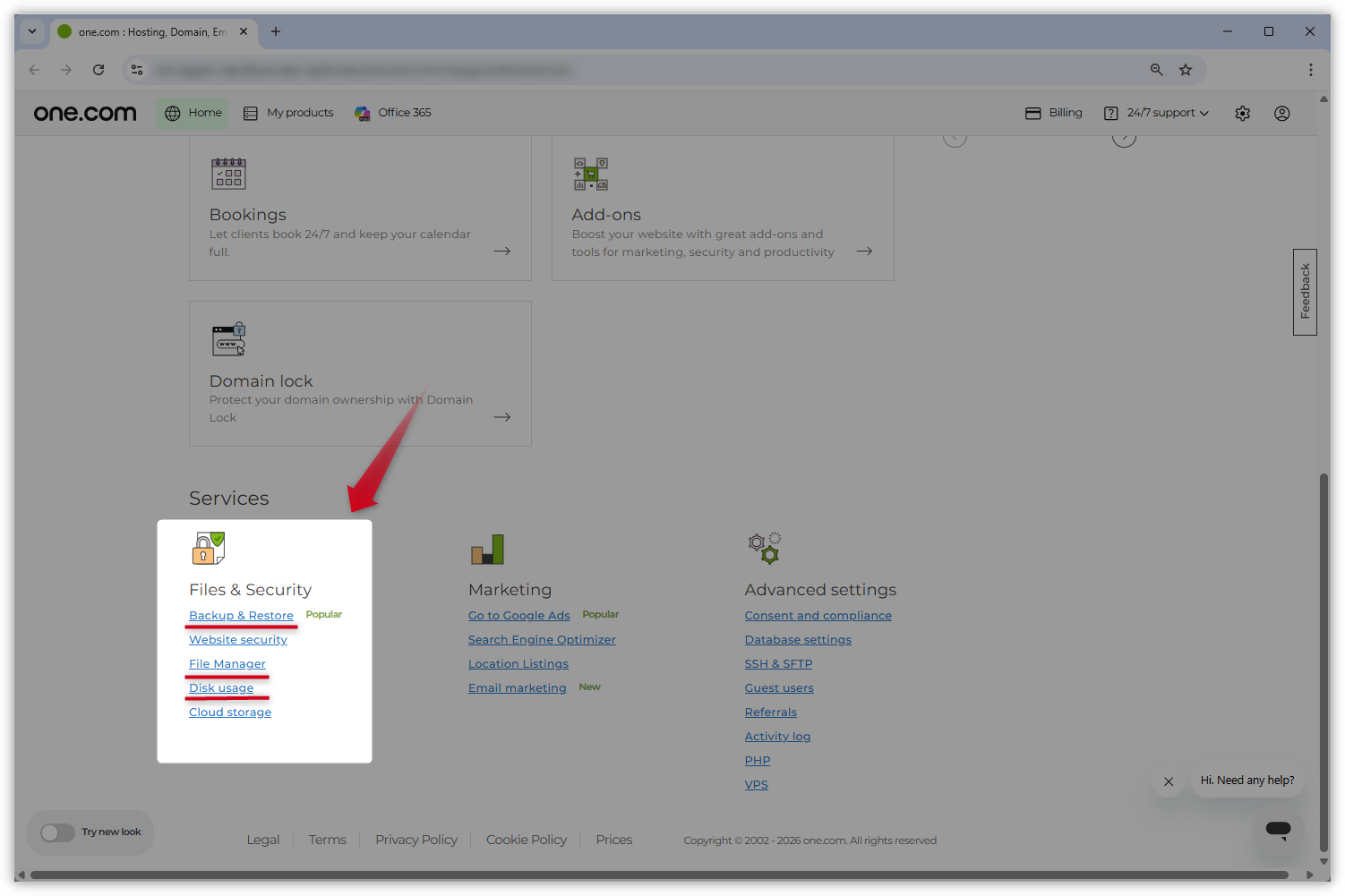This screenshot has height=896, width=1345.
Task: Open the user account profile icon
Action: [x=1281, y=114]
